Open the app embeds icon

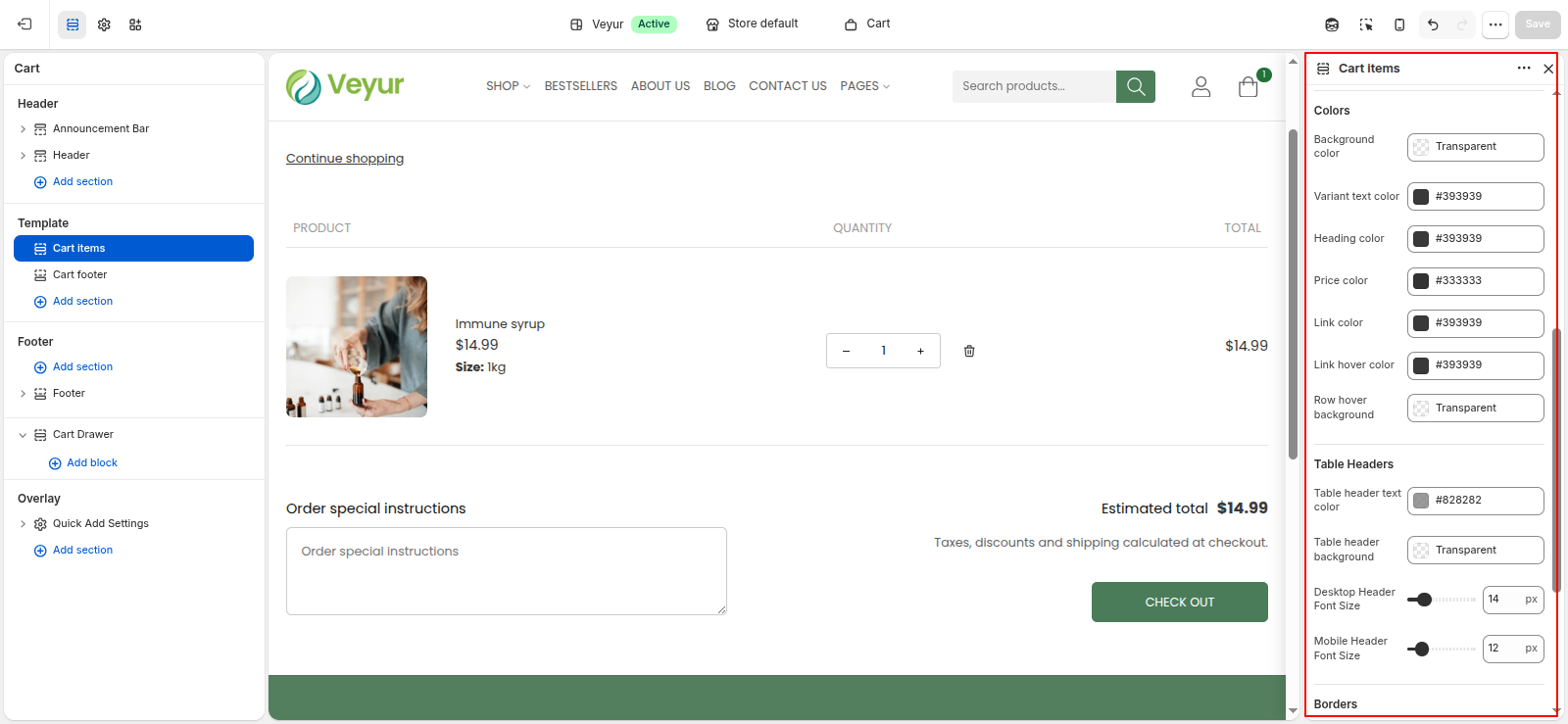pos(135,24)
